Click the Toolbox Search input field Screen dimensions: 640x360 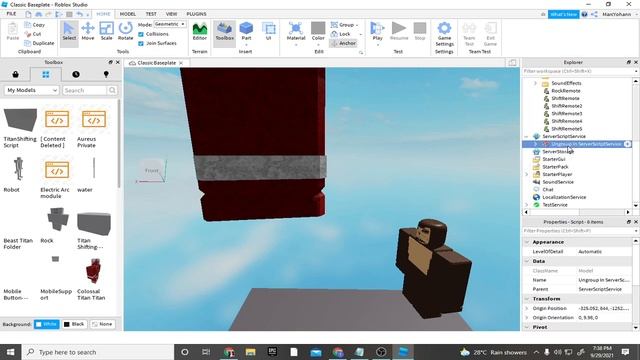84,90
